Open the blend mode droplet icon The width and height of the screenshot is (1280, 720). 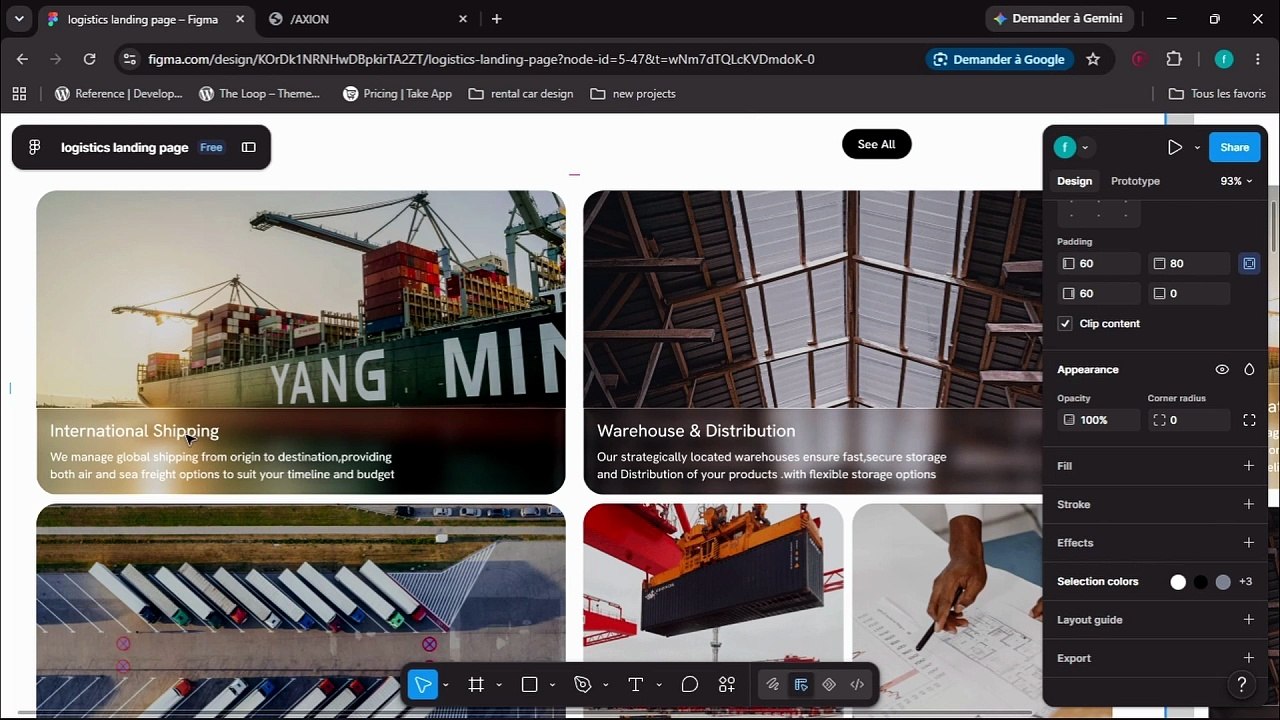click(x=1249, y=370)
